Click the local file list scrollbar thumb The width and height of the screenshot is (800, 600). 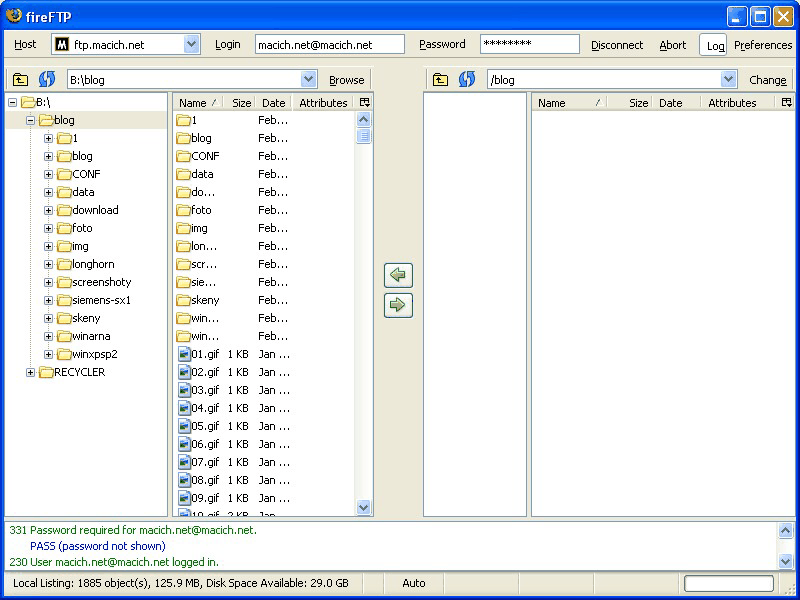363,136
